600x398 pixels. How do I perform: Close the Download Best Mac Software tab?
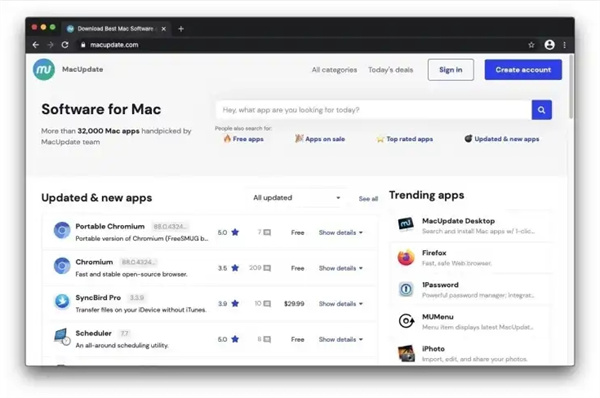[x=164, y=29]
